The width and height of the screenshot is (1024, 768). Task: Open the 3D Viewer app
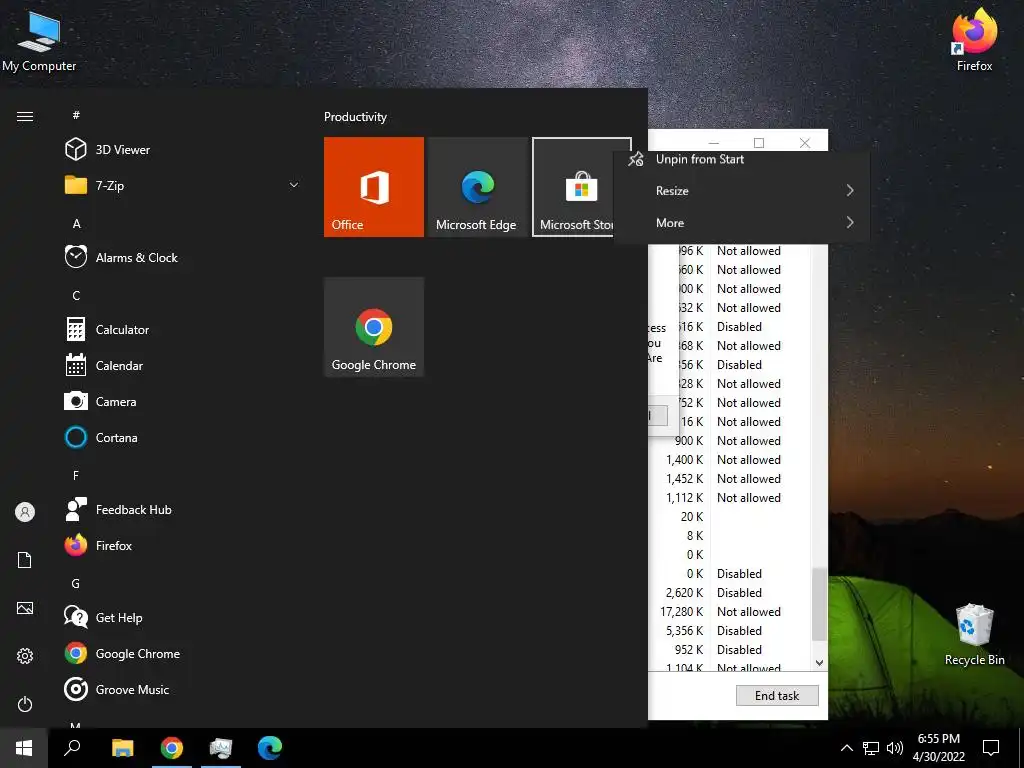point(180,150)
